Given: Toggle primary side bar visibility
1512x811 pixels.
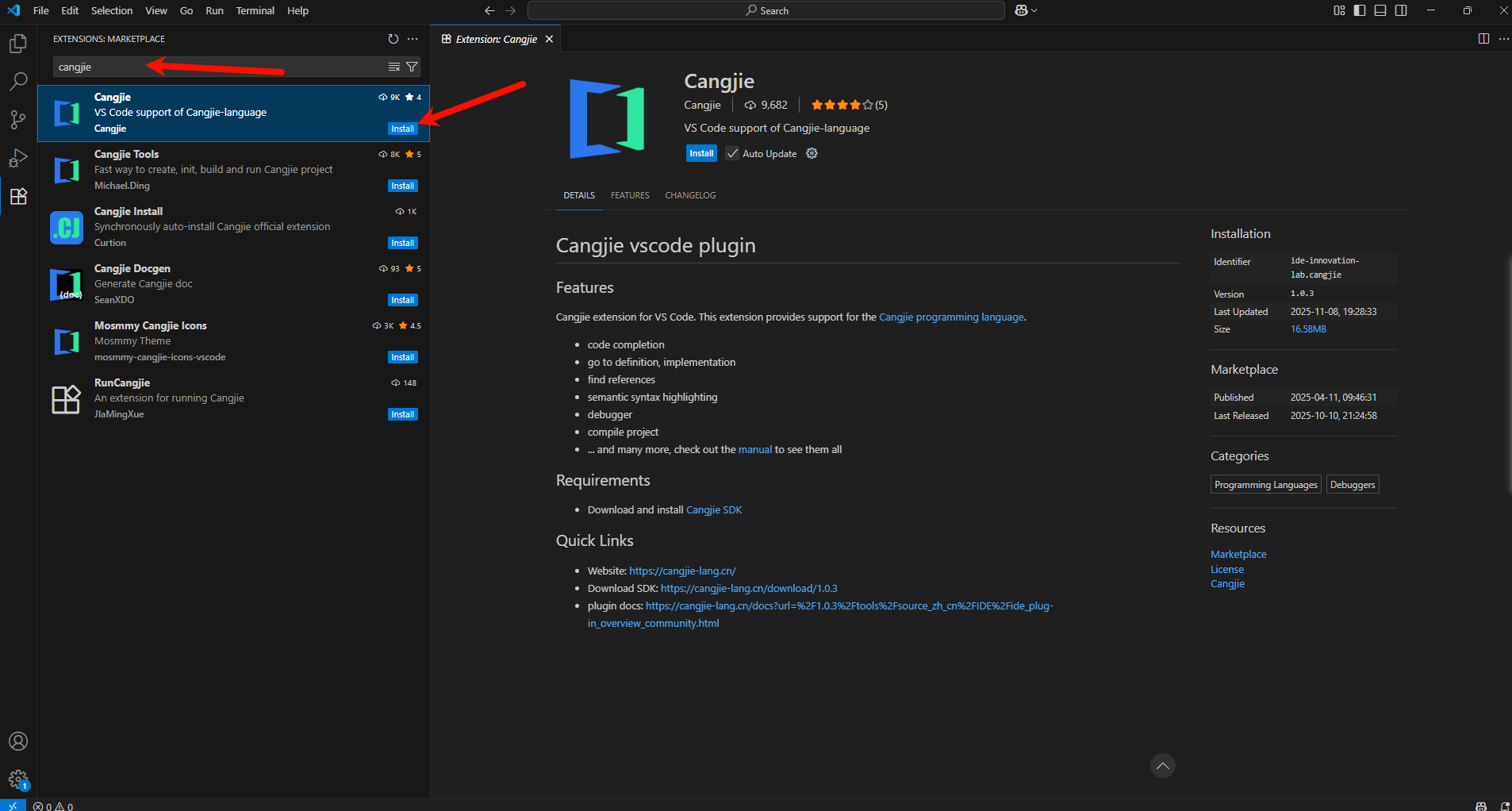Looking at the screenshot, I should pyautogui.click(x=1360, y=10).
